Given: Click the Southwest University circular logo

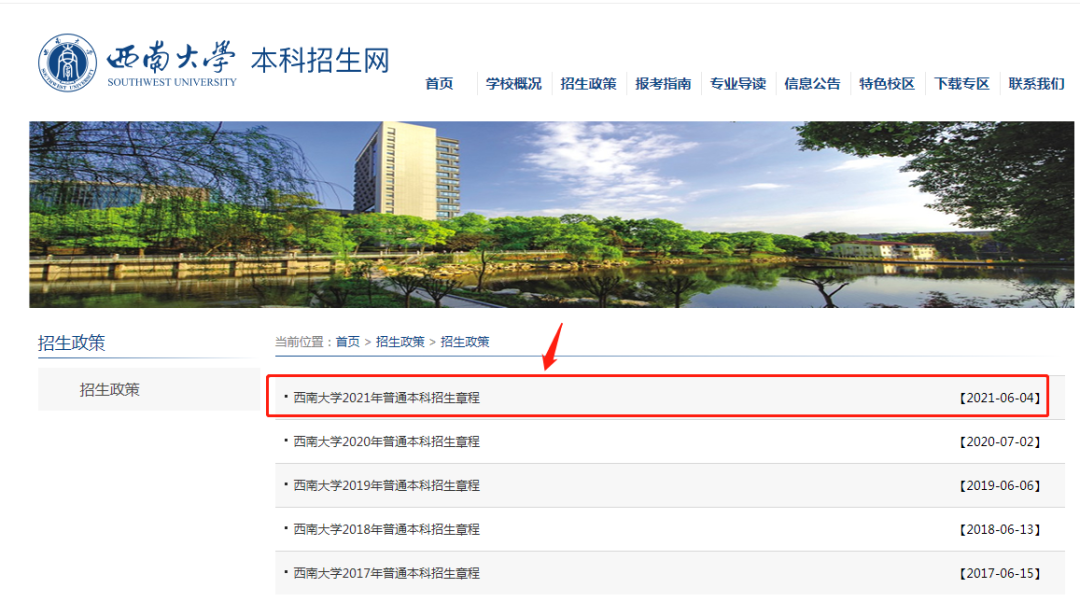Looking at the screenshot, I should tap(68, 62).
